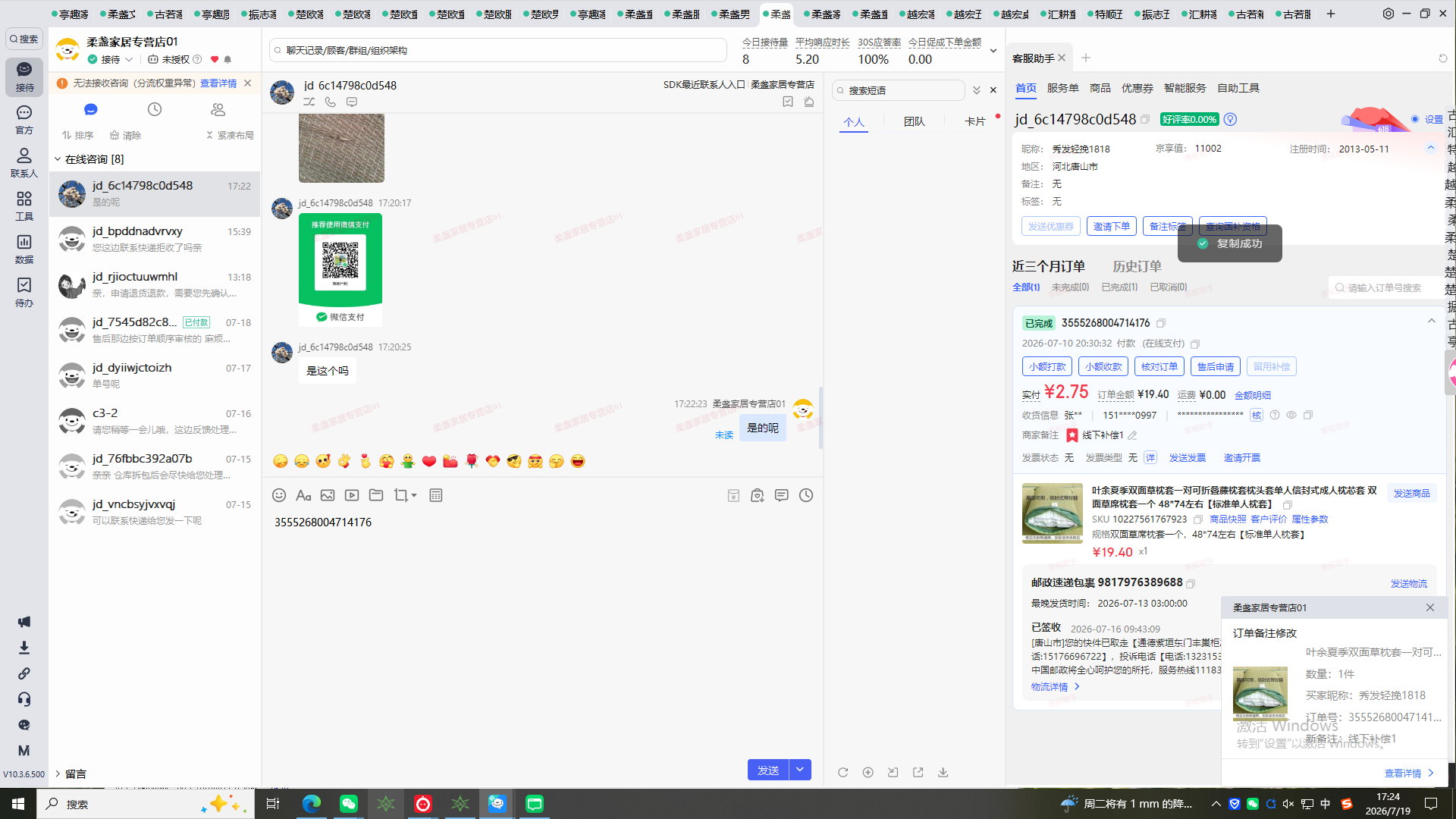Switch to the 历史订单 tab
The height and width of the screenshot is (819, 1456).
(1137, 266)
